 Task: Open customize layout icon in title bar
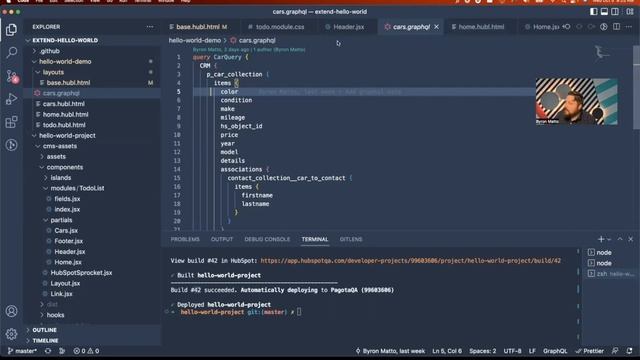pyautogui.click(x=630, y=11)
